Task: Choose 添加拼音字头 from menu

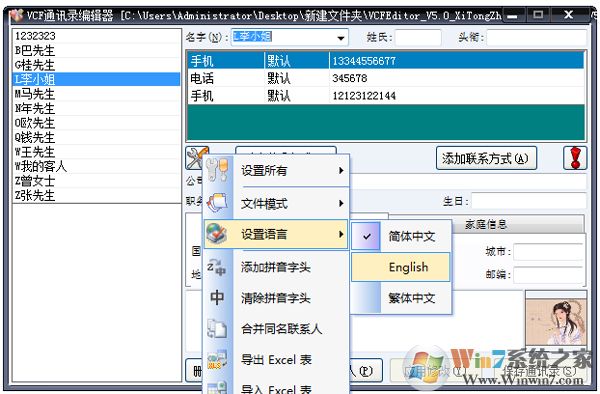Action: (276, 267)
